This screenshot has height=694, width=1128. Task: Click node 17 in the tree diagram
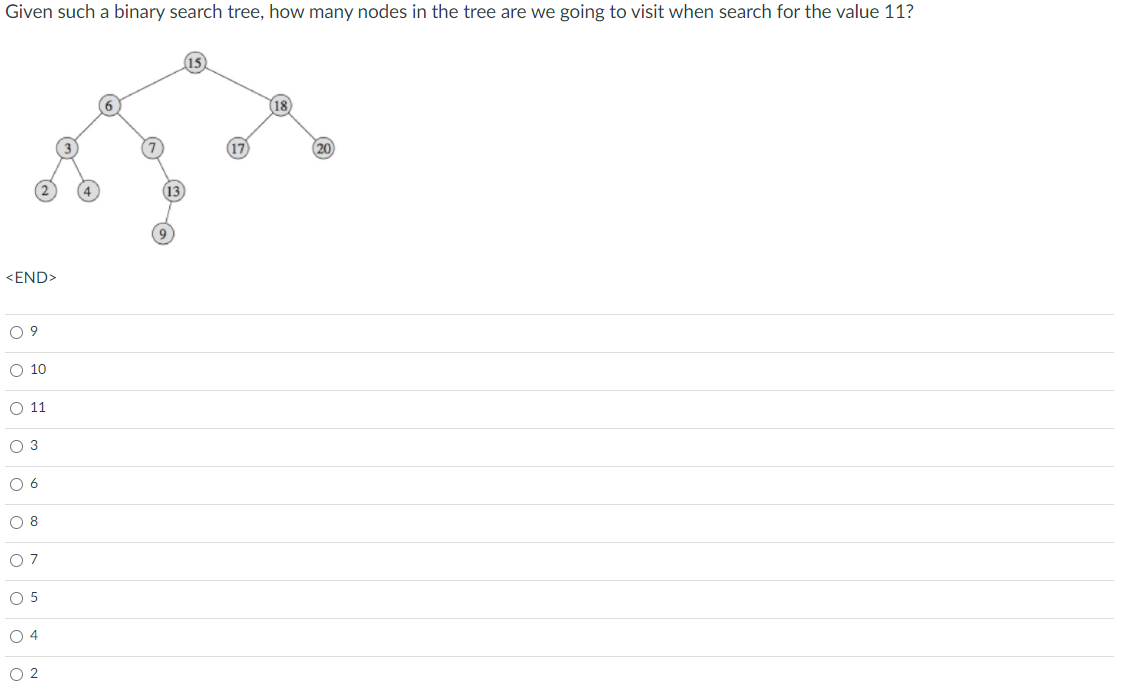tap(237, 148)
